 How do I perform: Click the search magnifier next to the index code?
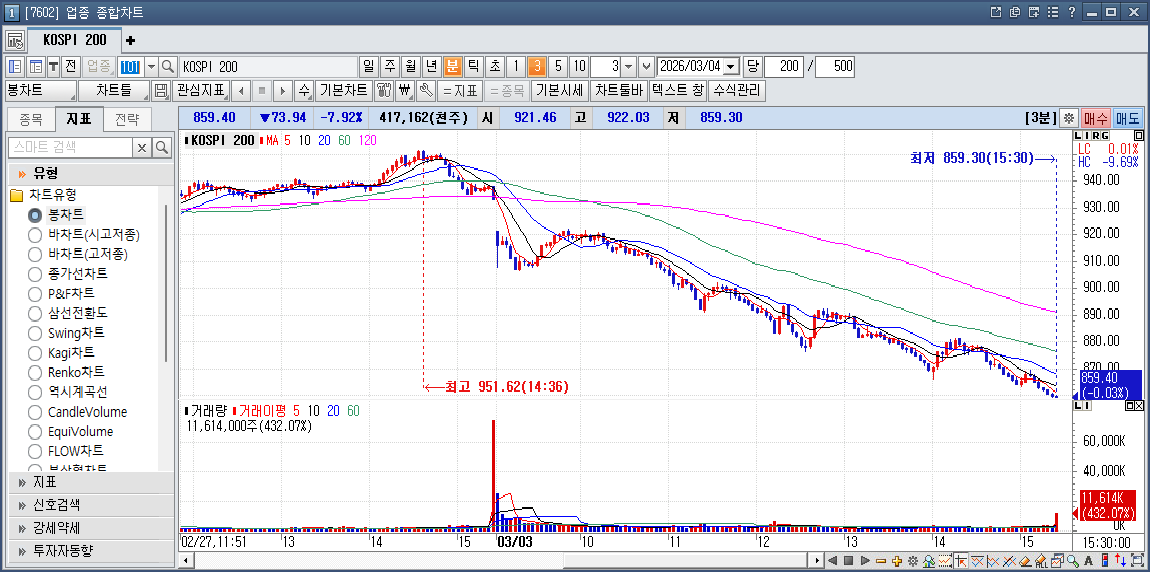[168, 67]
